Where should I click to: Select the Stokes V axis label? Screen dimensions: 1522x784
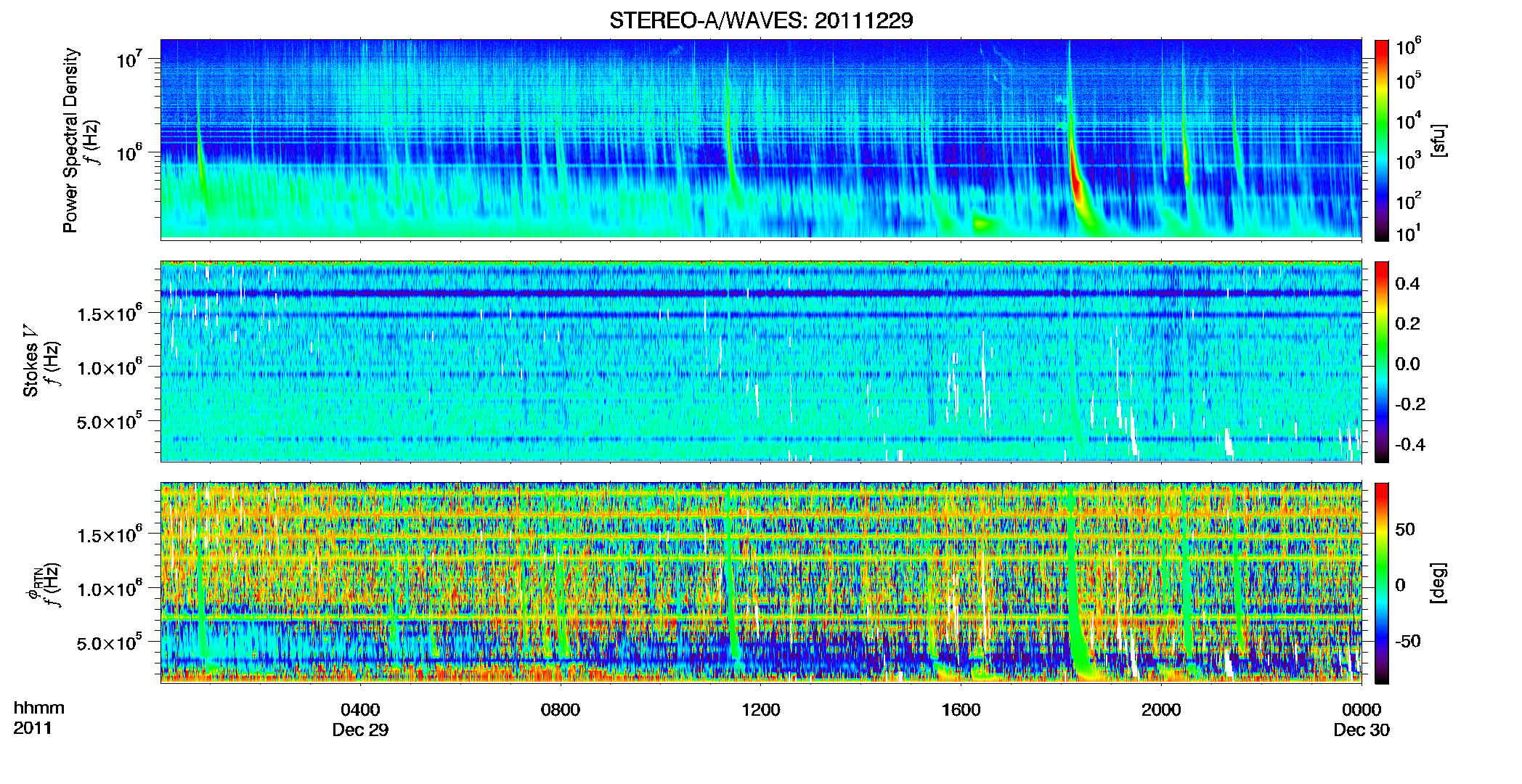click(30, 361)
